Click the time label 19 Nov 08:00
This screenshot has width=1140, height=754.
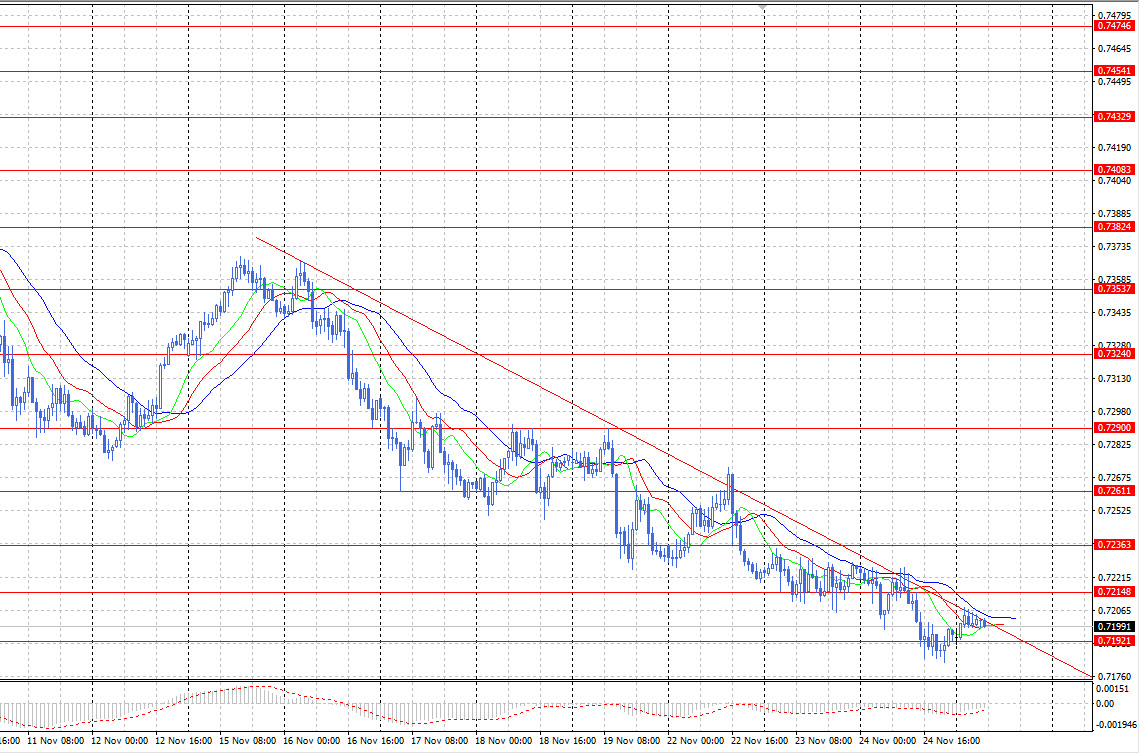click(x=631, y=741)
